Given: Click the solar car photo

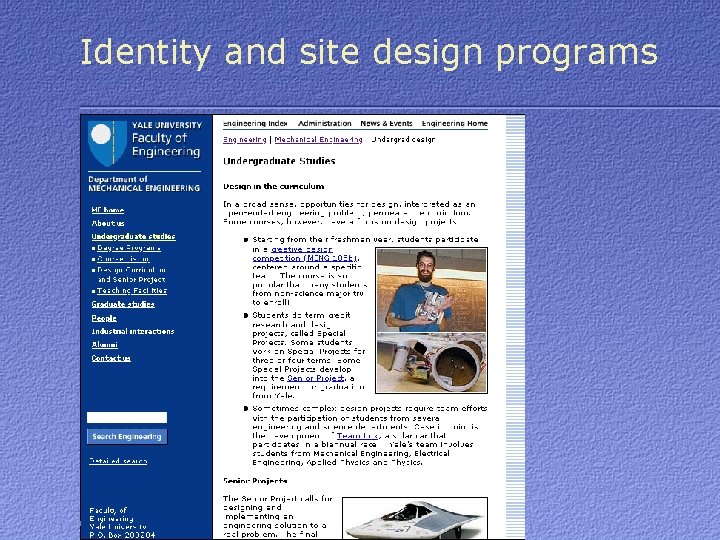Looking at the screenshot, I should coord(415,518).
